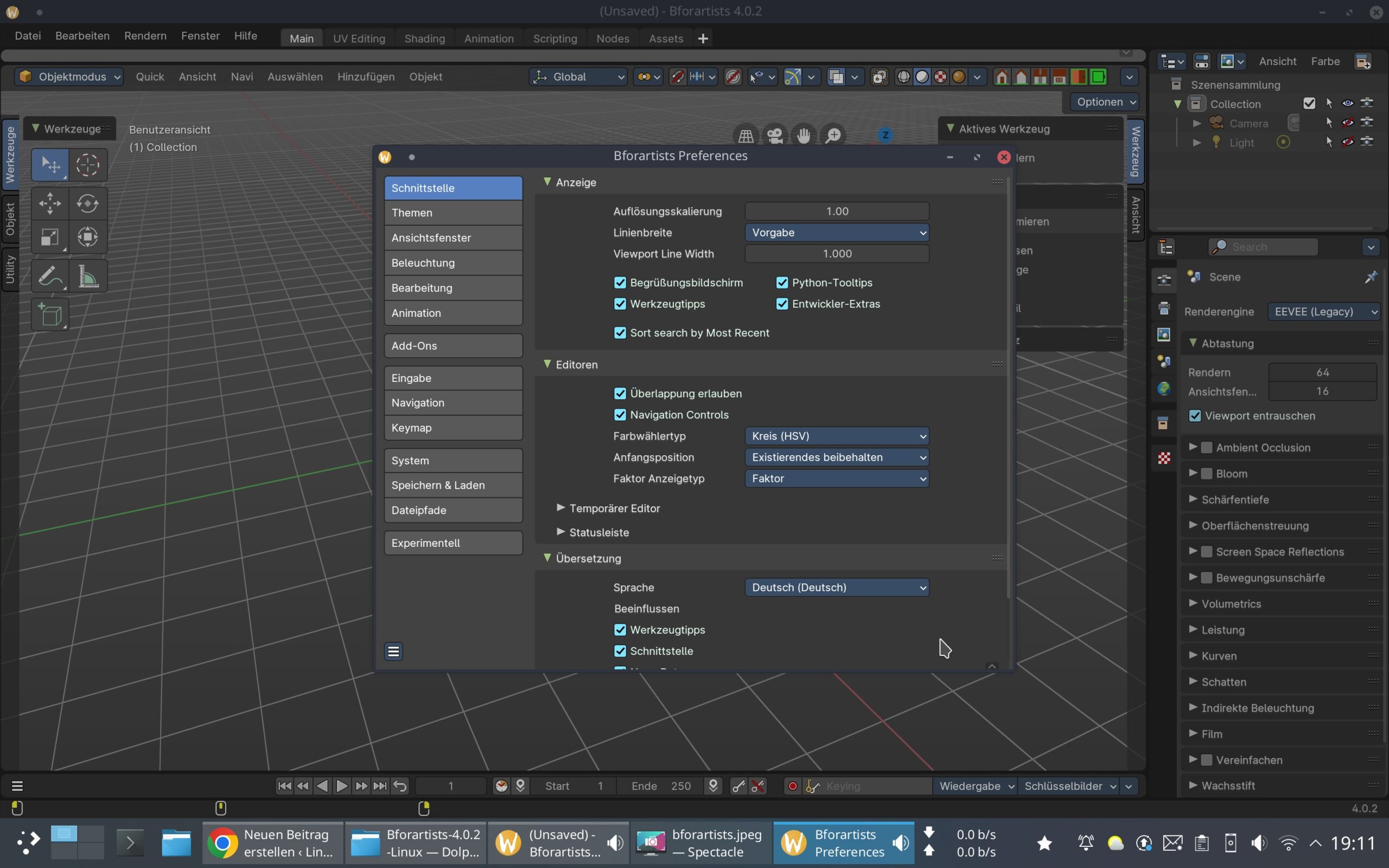The height and width of the screenshot is (868, 1389).
Task: Adjust Auflösungsskalierung value field
Action: click(x=837, y=211)
